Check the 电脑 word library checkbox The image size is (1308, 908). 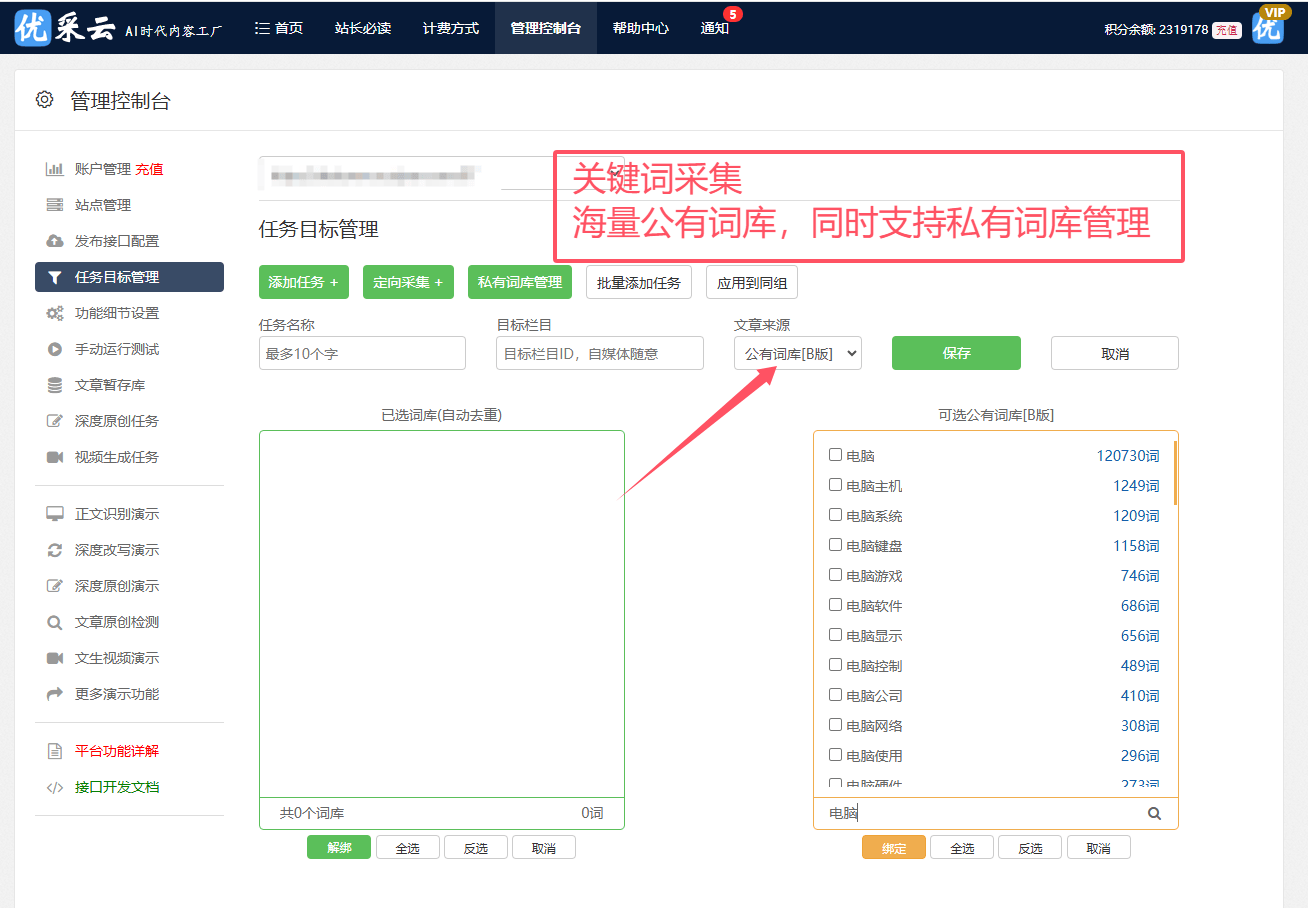835,455
